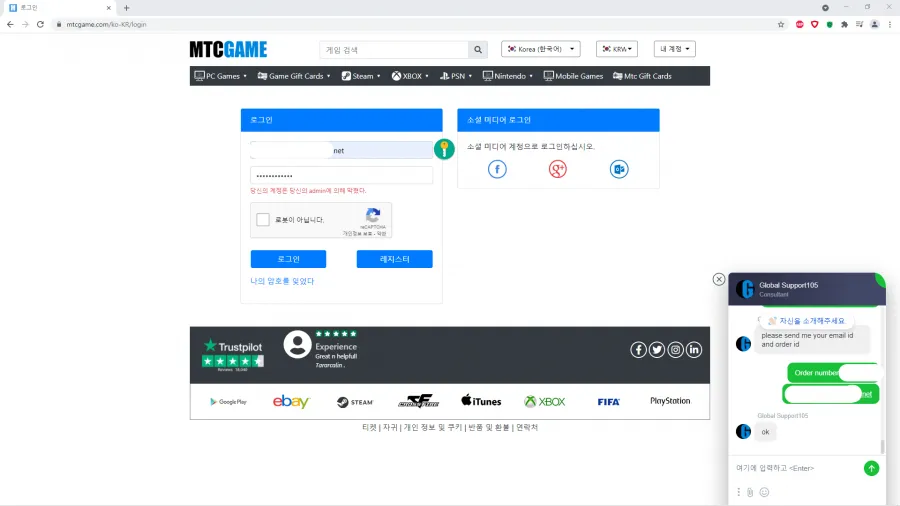
Task: Click the red account blocked error text
Action: [308, 190]
